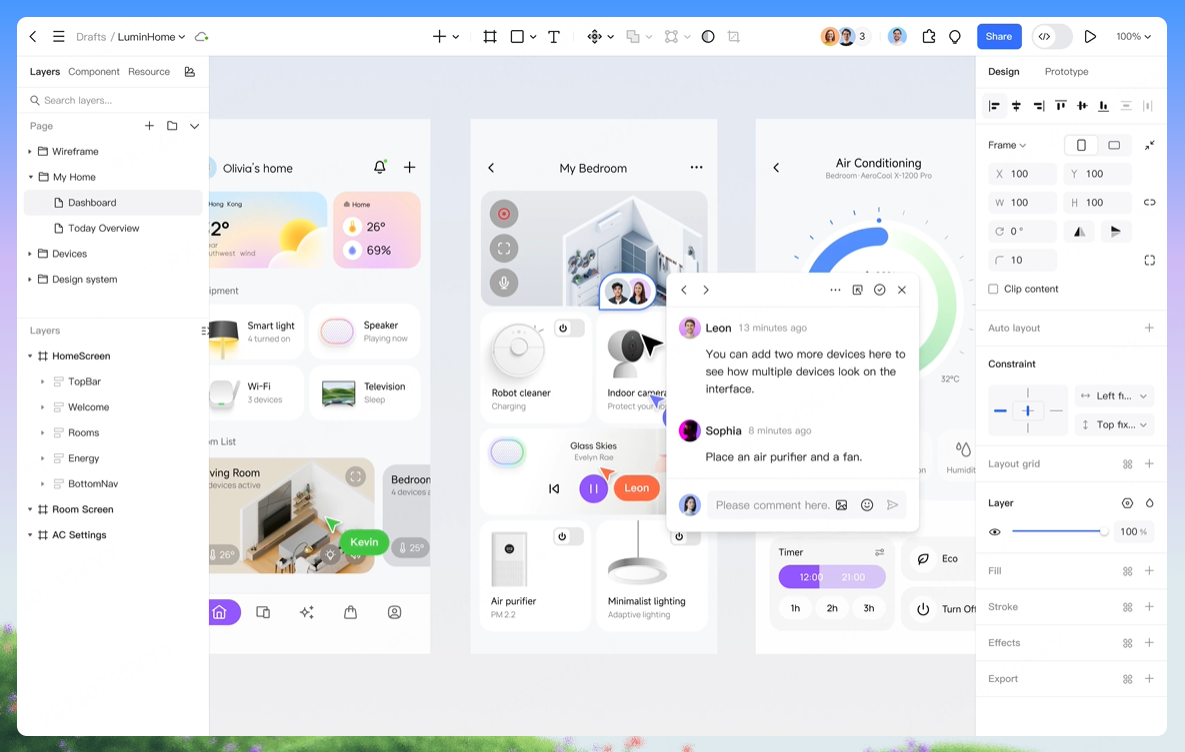This screenshot has height=752, width=1185.
Task: Resolve comment with checkmark icon
Action: 880,290
